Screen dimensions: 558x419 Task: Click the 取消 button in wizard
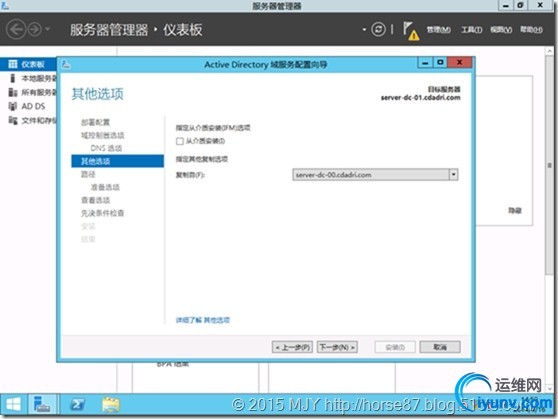(440, 347)
